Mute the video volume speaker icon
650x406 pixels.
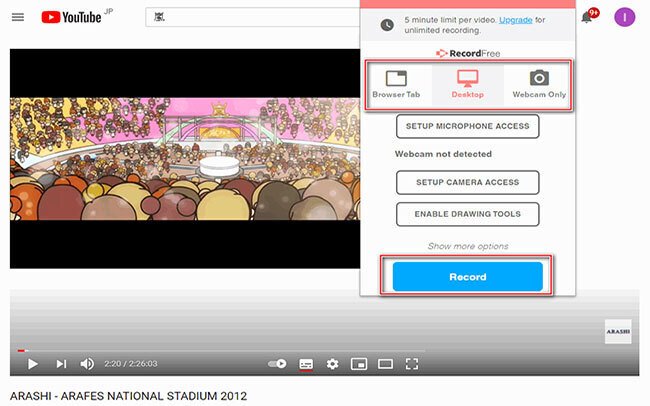point(87,364)
